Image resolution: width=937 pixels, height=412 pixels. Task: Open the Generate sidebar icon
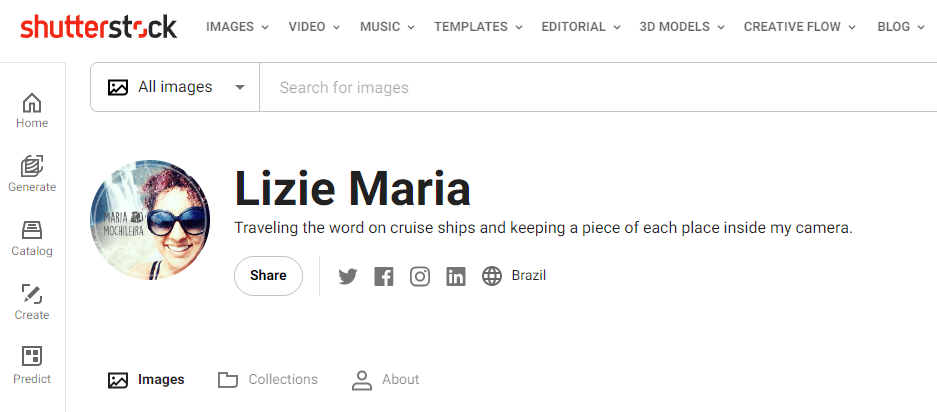point(32,174)
